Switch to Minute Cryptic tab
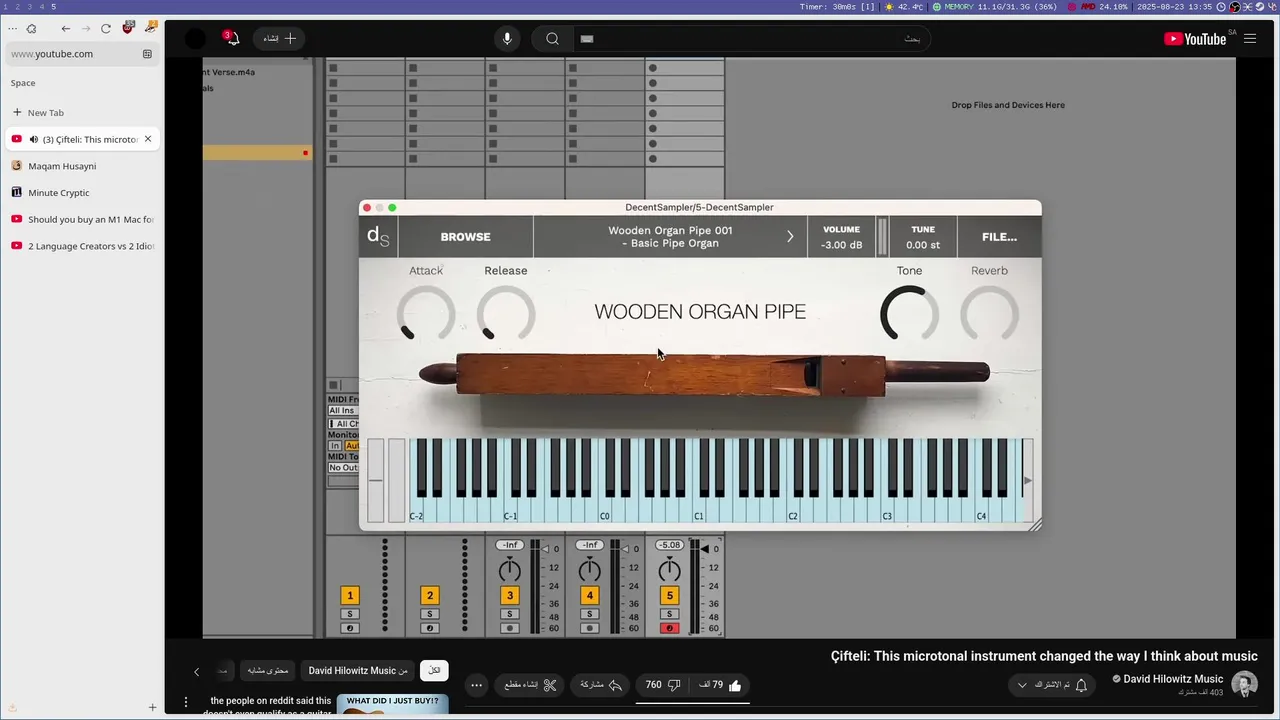 83,193
